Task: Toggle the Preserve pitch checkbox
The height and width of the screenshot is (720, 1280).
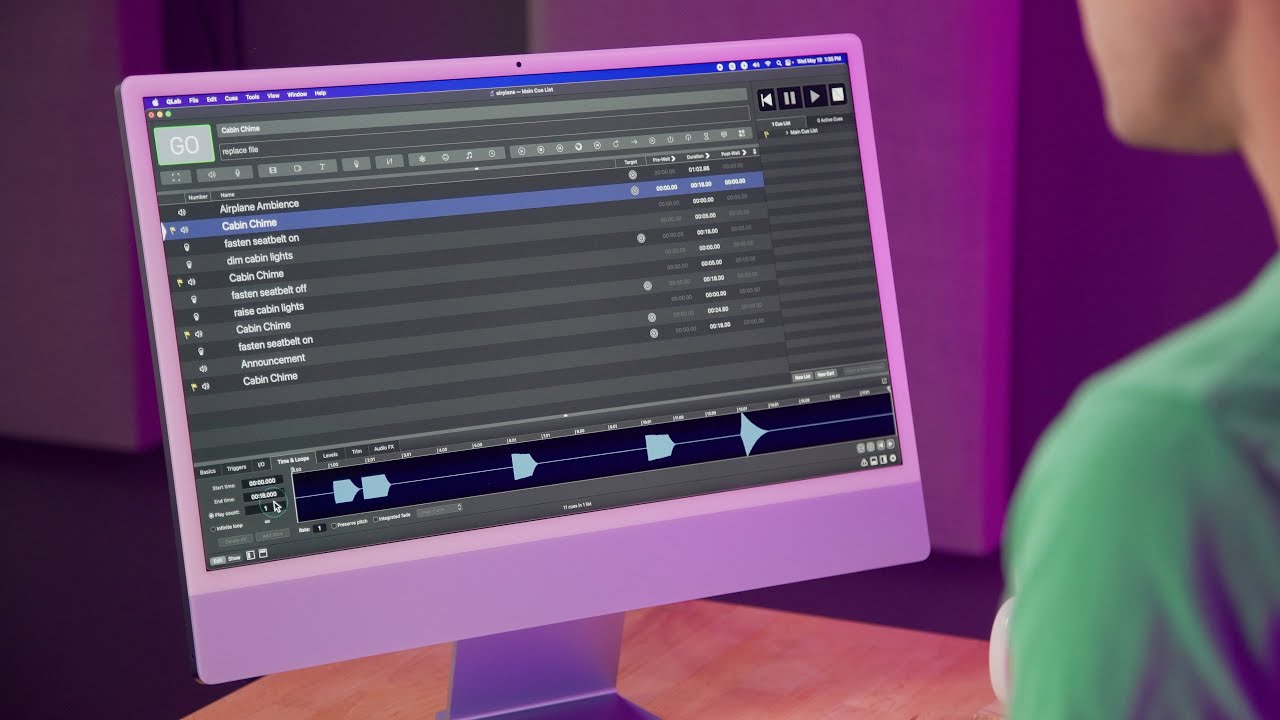Action: pos(334,526)
